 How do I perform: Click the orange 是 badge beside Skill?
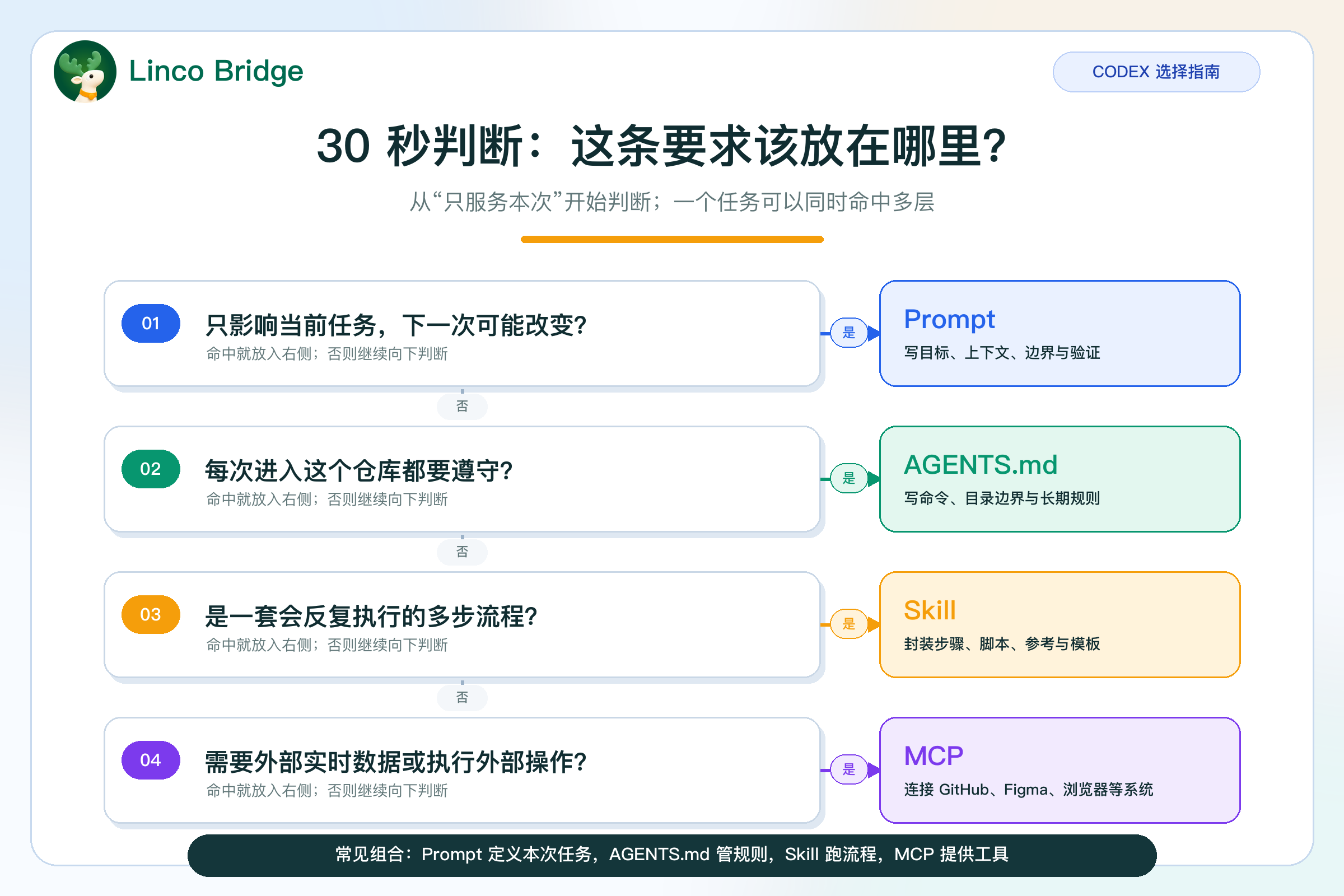coord(849,624)
